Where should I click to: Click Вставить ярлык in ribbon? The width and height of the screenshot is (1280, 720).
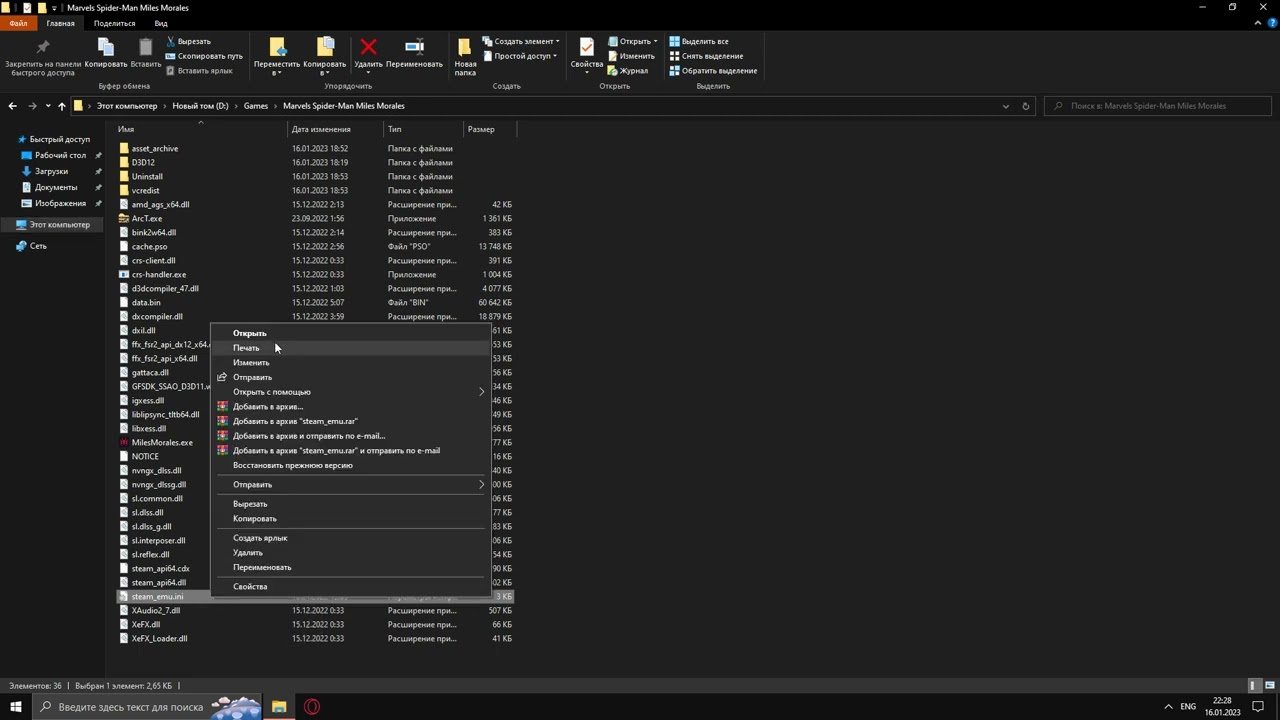coord(199,71)
